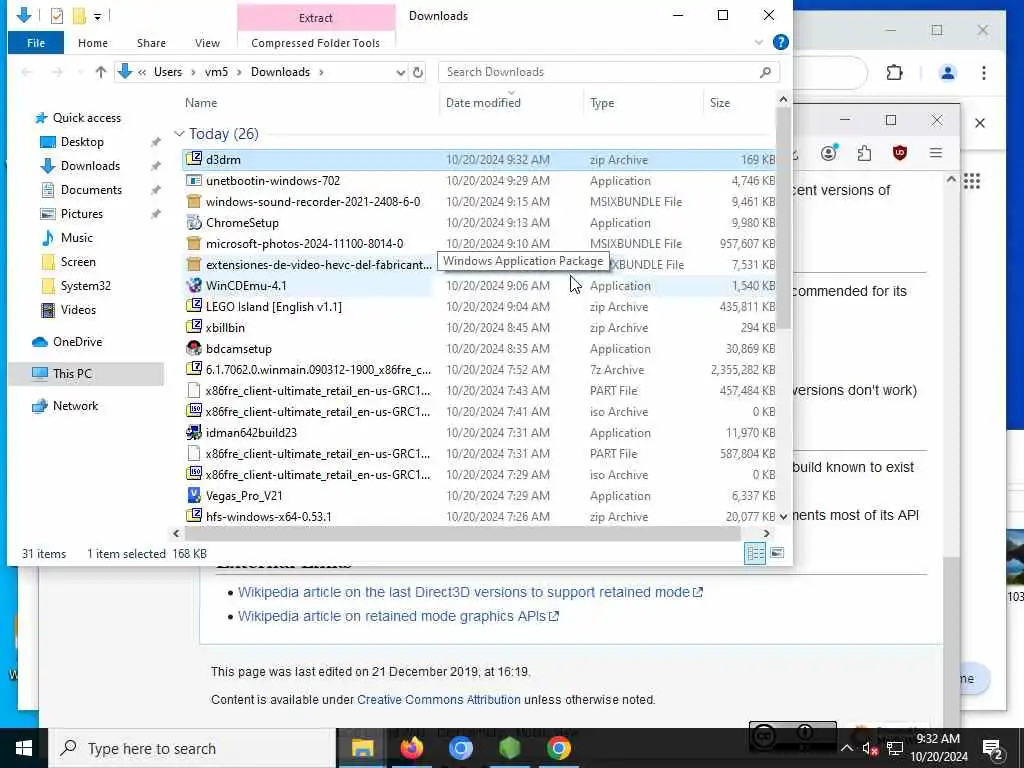The image size is (1024, 768).
Task: Open the Home ribbon tab
Action: [93, 43]
